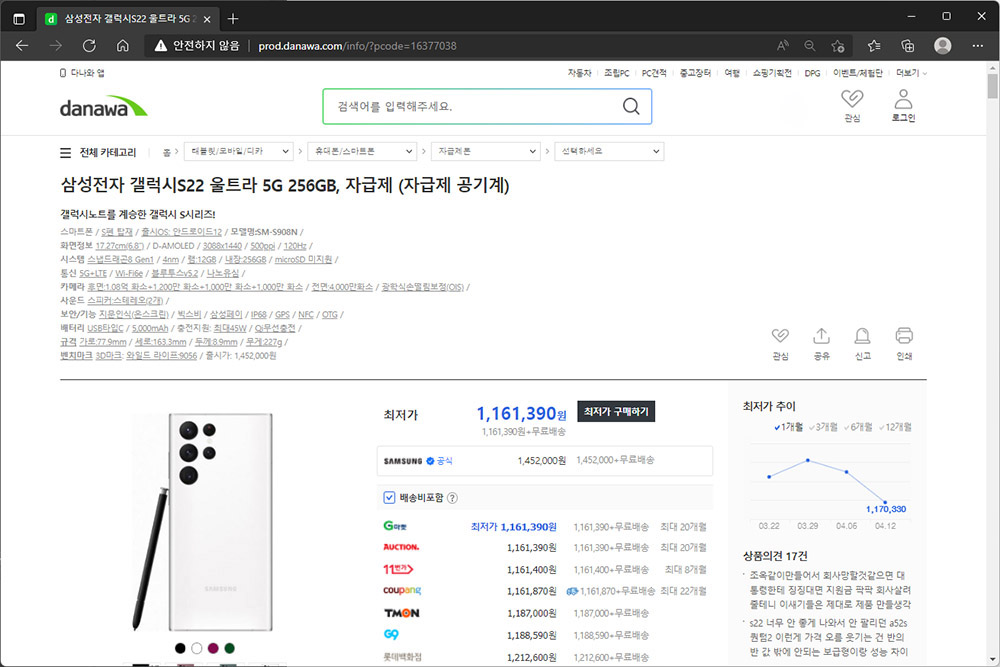Click the 배송비포함 help question icon
This screenshot has height=667, width=1000.
[x=452, y=498]
